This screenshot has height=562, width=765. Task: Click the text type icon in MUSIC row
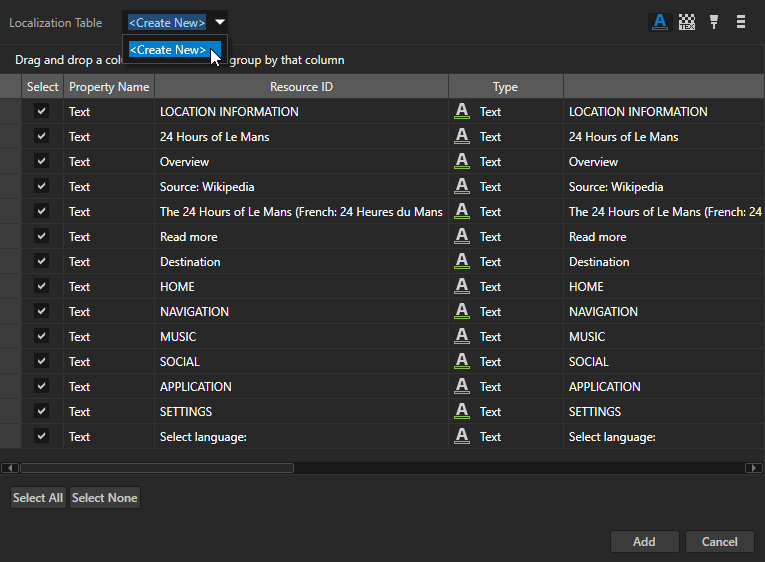click(x=462, y=336)
